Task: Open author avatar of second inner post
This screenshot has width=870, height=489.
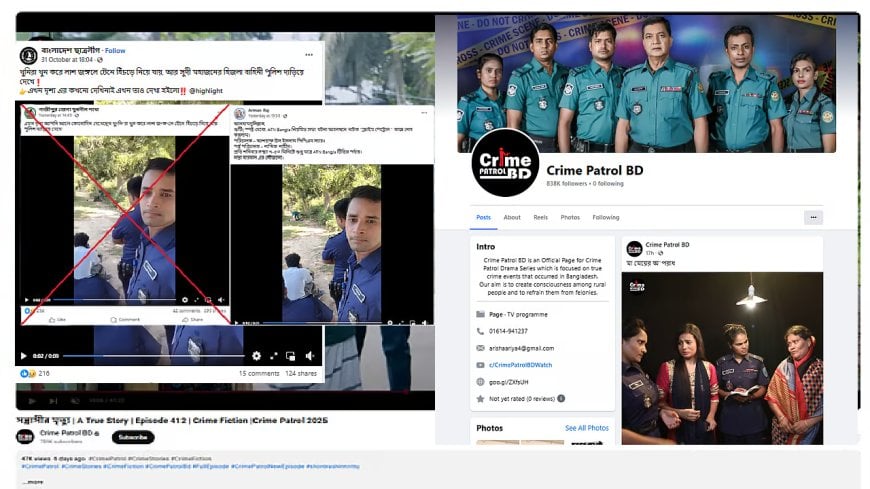Action: [x=240, y=114]
